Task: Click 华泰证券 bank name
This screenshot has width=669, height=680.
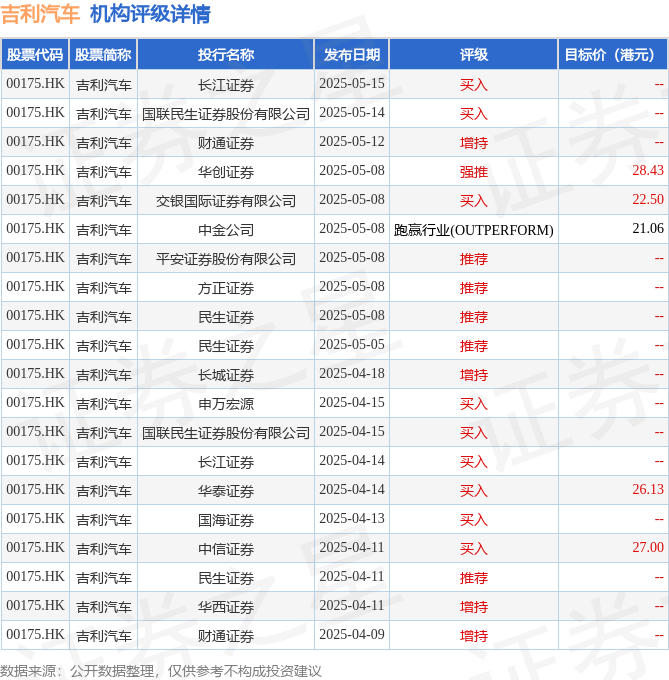Action: (226, 491)
